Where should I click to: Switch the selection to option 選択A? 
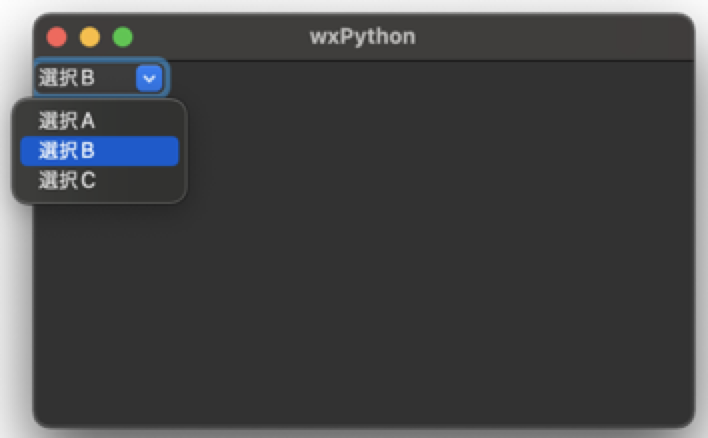tap(99, 121)
